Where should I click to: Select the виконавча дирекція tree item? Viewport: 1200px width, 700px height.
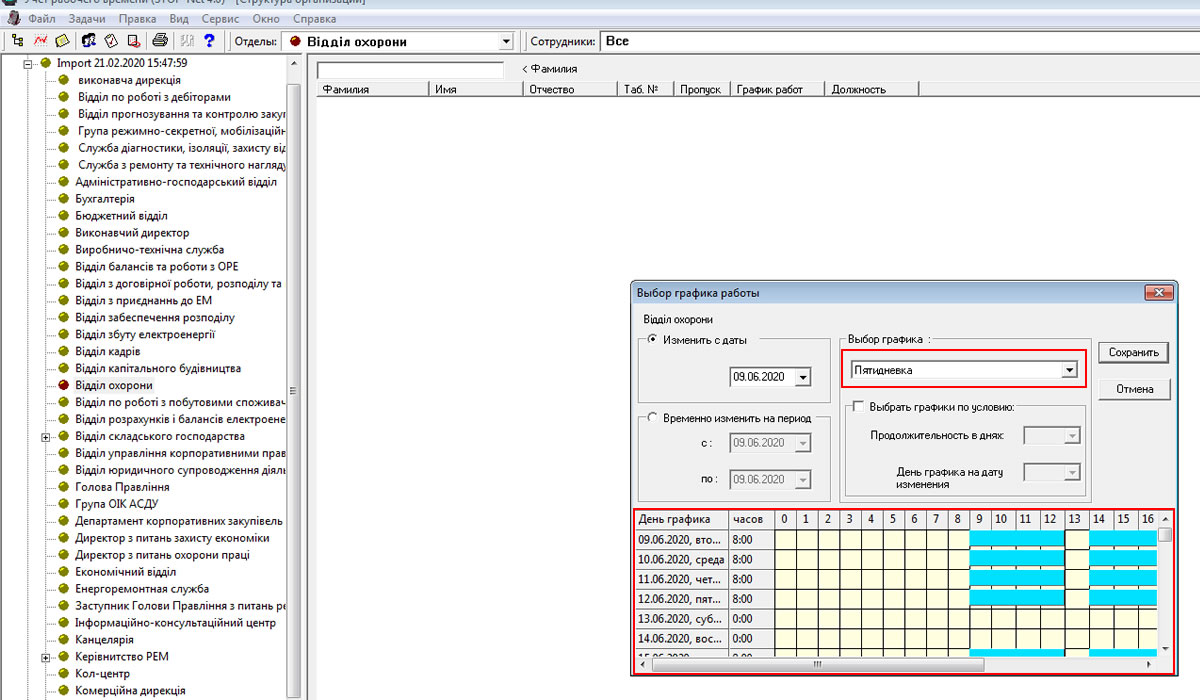coord(129,80)
